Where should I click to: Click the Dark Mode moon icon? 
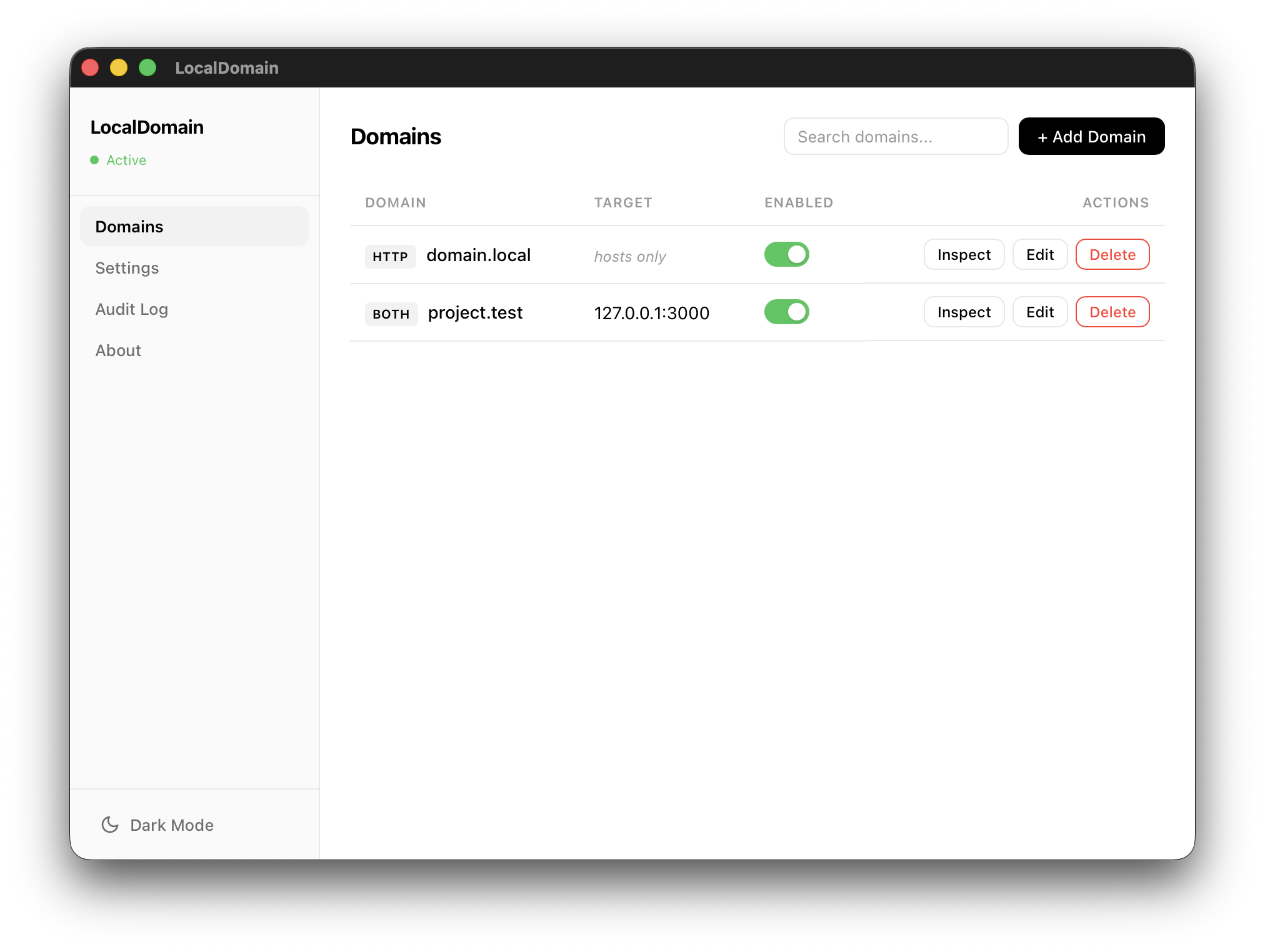tap(110, 825)
